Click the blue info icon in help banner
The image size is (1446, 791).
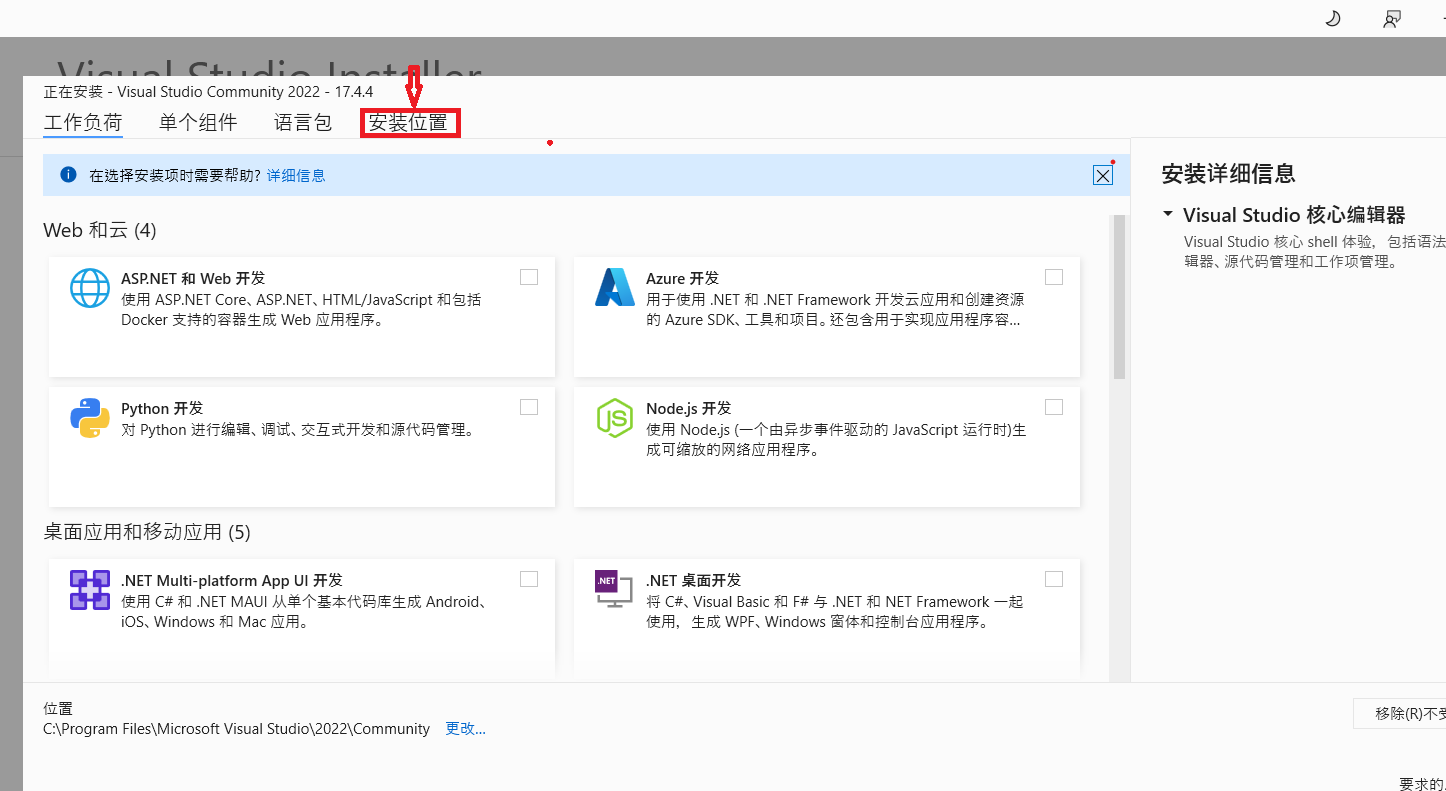[68, 175]
